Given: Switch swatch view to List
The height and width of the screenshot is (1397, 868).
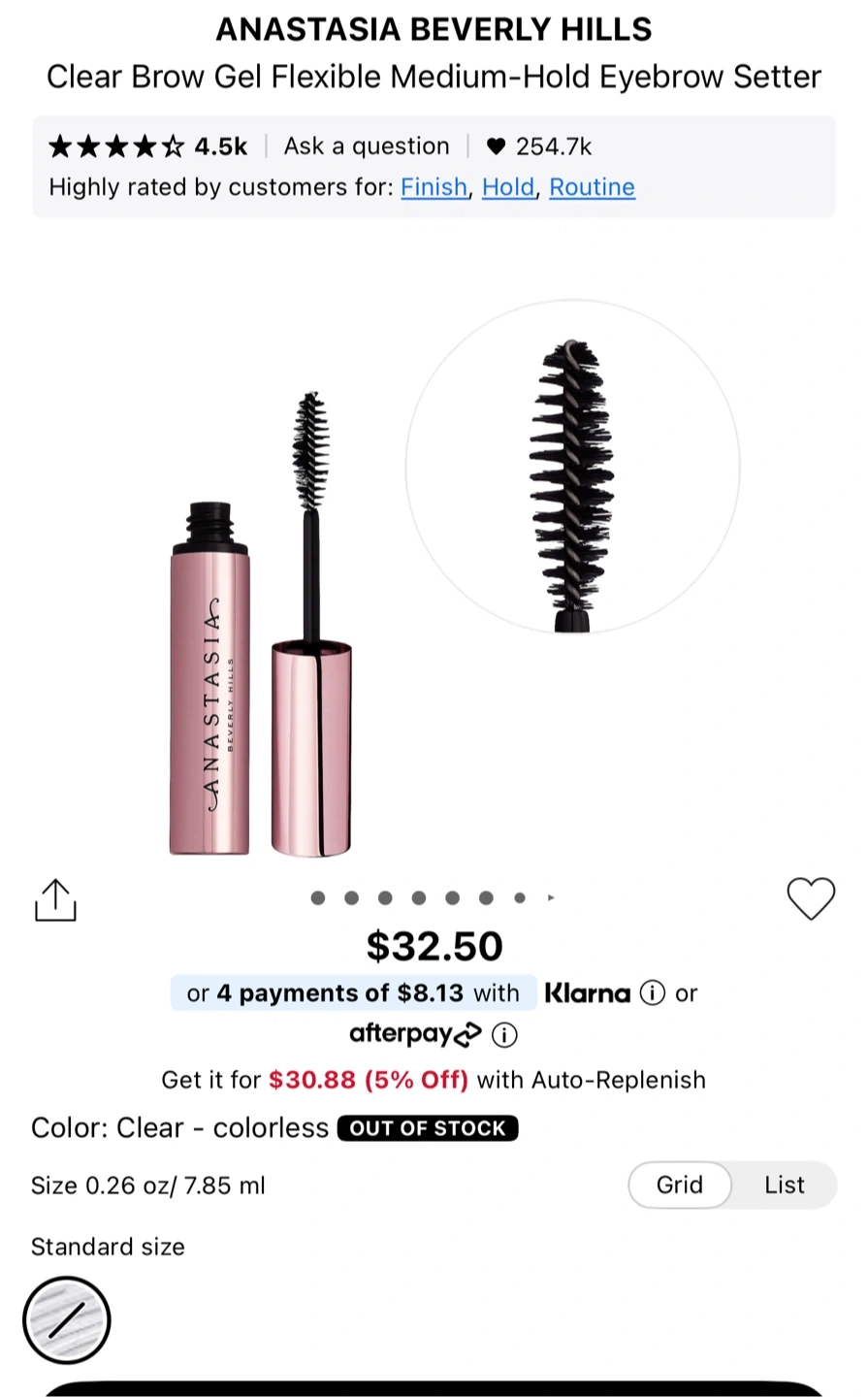Looking at the screenshot, I should click(x=785, y=1186).
